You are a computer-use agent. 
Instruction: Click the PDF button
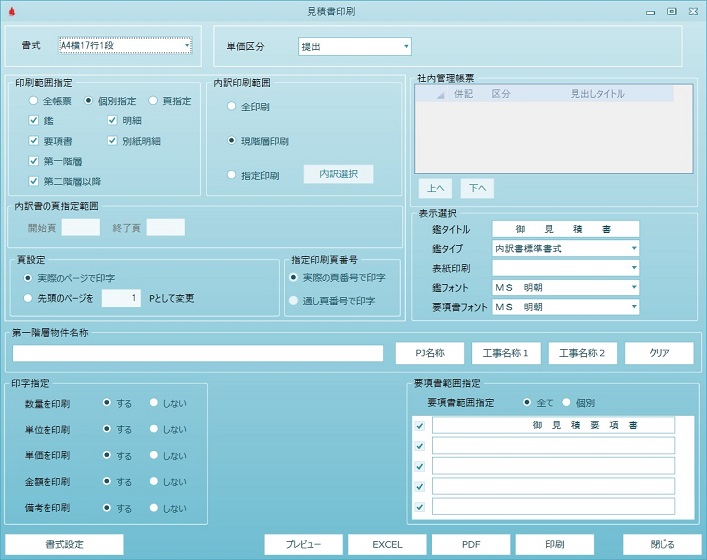click(471, 545)
